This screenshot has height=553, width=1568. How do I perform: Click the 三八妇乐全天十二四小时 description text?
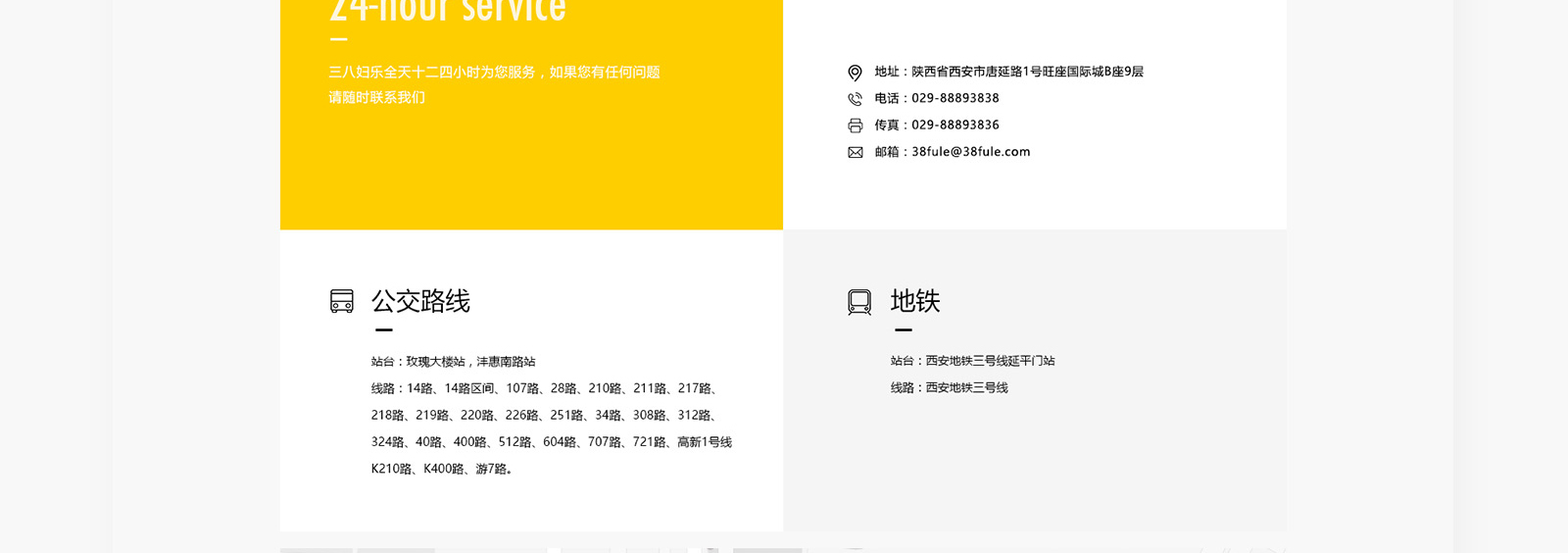click(494, 73)
